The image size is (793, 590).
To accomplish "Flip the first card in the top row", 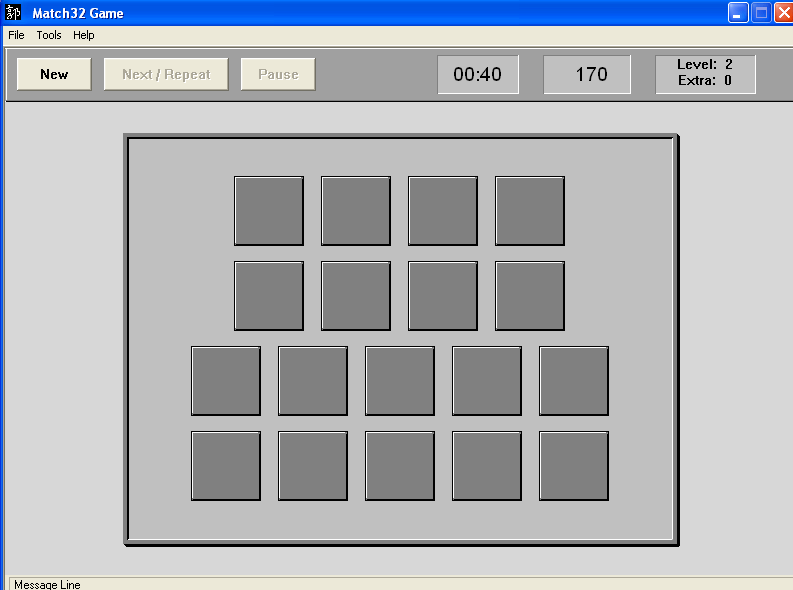I will 269,211.
